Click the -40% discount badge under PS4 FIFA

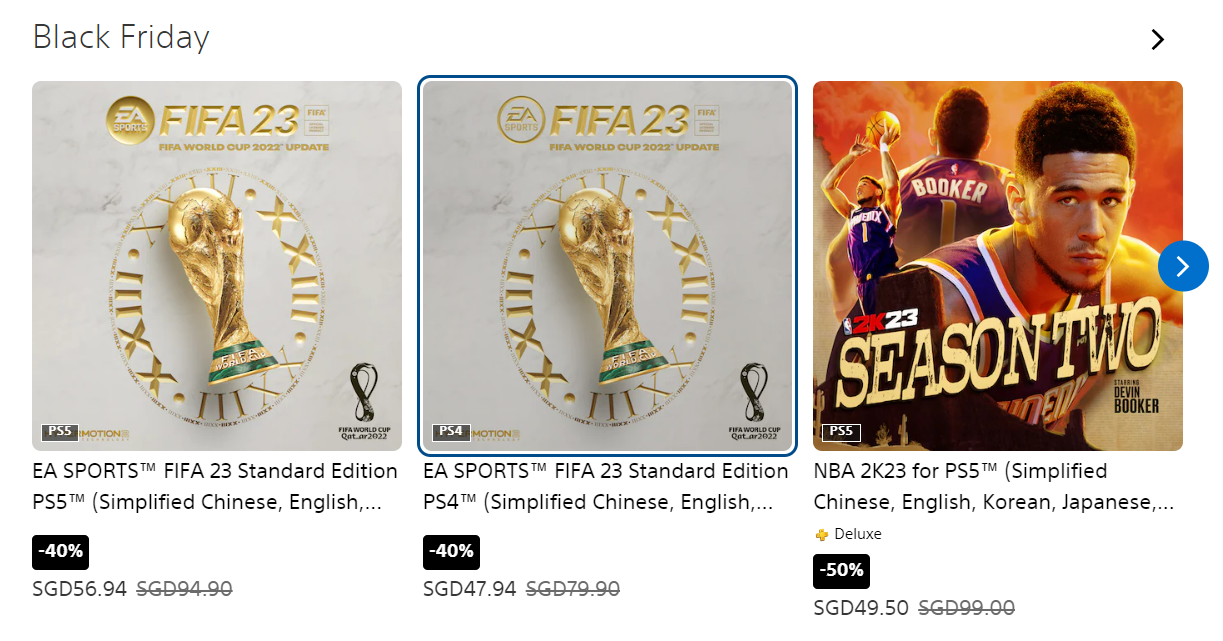pyautogui.click(x=451, y=552)
